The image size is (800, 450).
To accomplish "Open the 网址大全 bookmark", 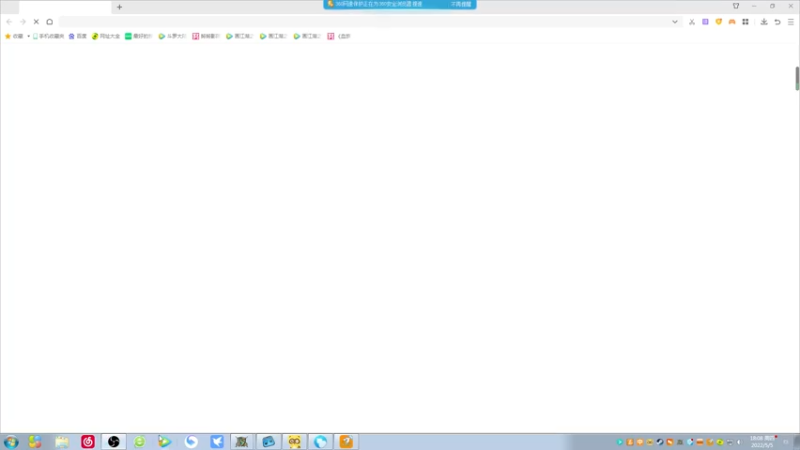I will (x=106, y=36).
